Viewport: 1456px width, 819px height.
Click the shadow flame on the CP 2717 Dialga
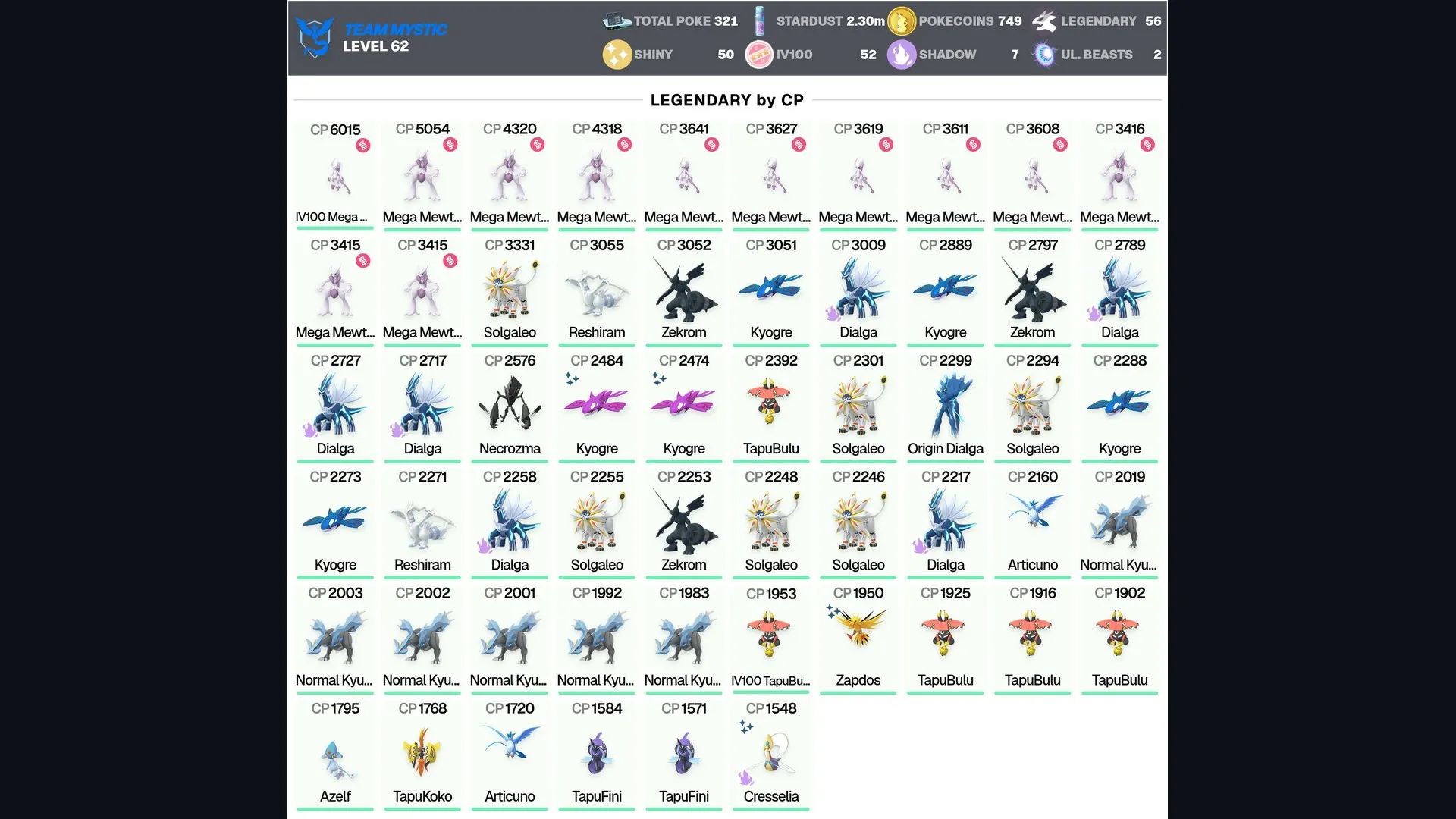click(x=397, y=429)
